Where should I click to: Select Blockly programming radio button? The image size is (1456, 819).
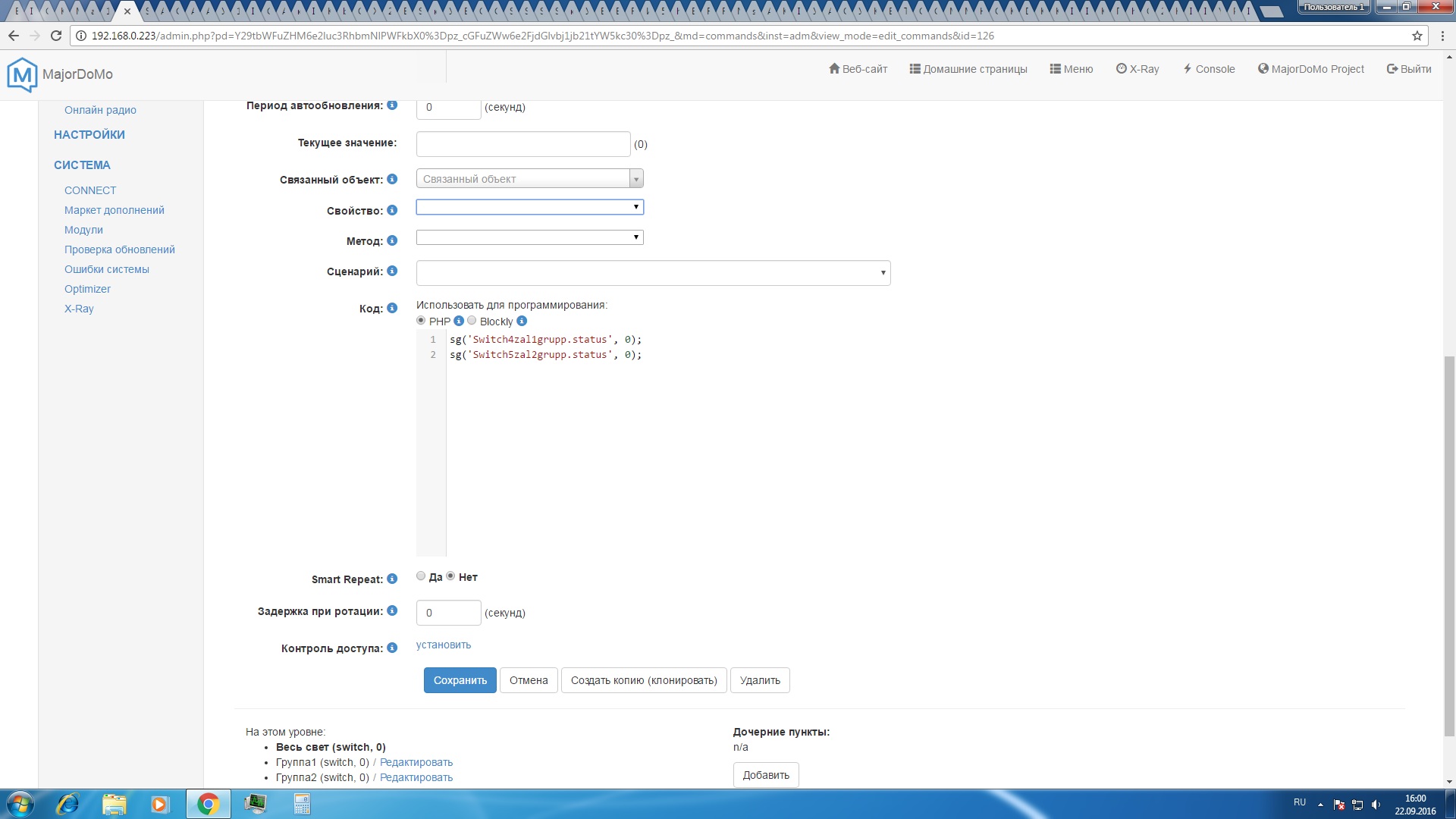(472, 321)
